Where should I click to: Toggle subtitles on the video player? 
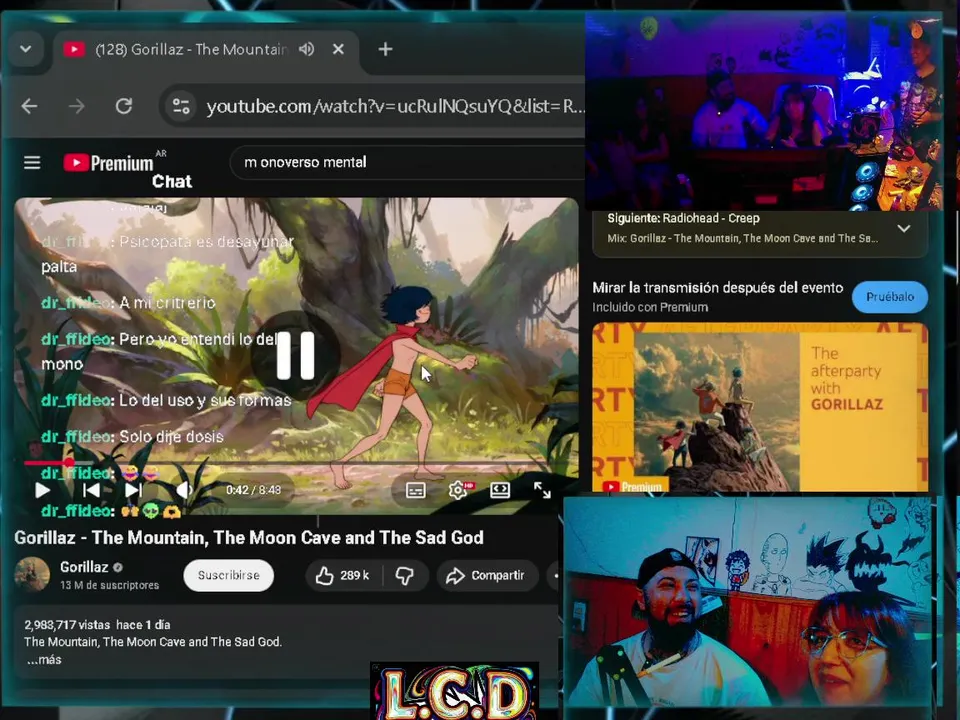click(x=416, y=490)
